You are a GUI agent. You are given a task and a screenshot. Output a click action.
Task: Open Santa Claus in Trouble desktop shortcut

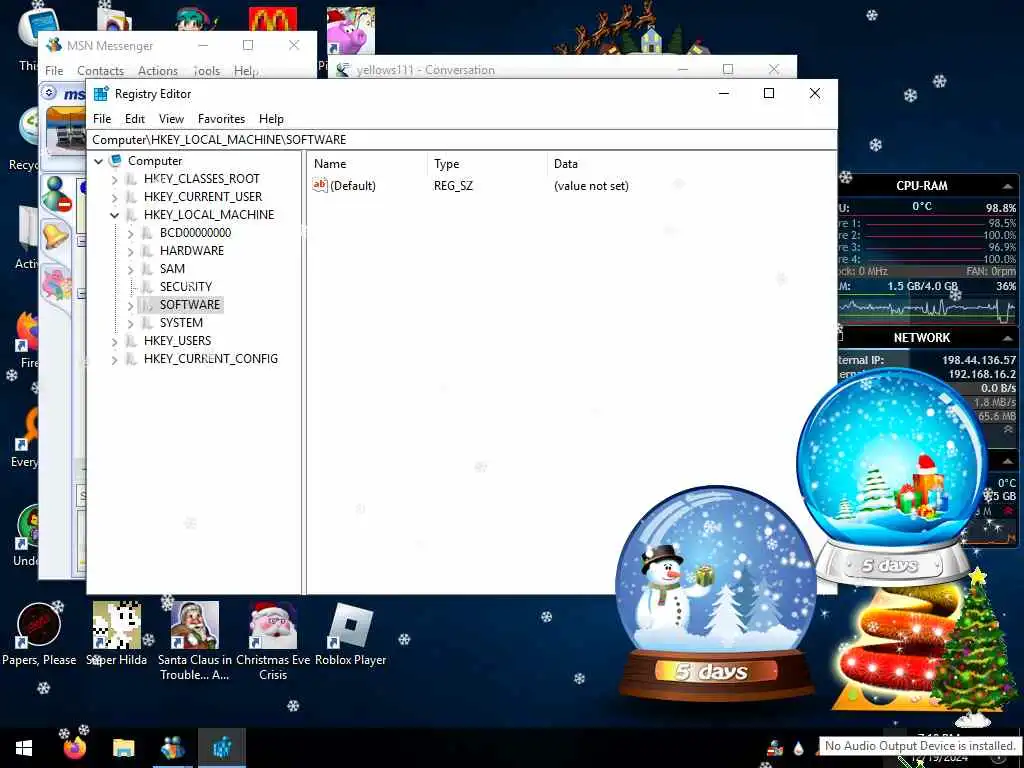pos(195,641)
